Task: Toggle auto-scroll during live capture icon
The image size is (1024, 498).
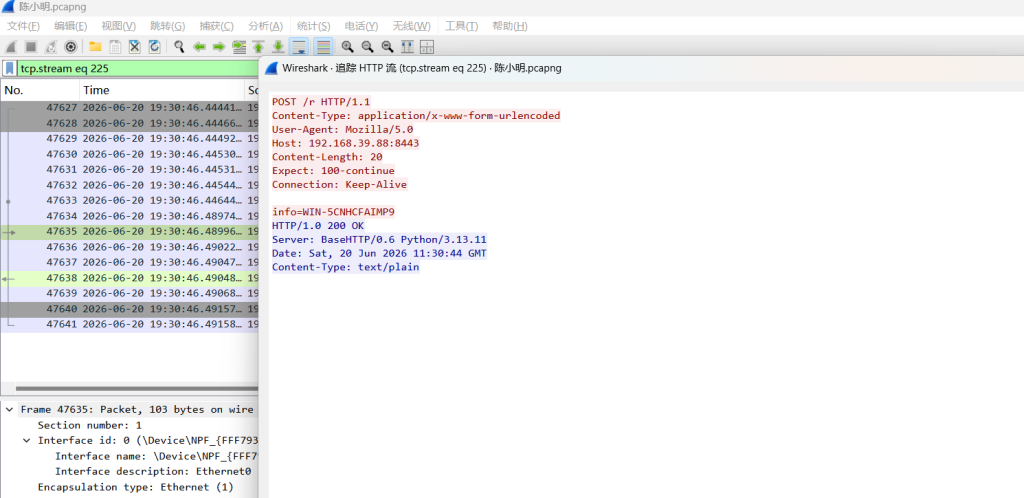Action: pyautogui.click(x=299, y=47)
